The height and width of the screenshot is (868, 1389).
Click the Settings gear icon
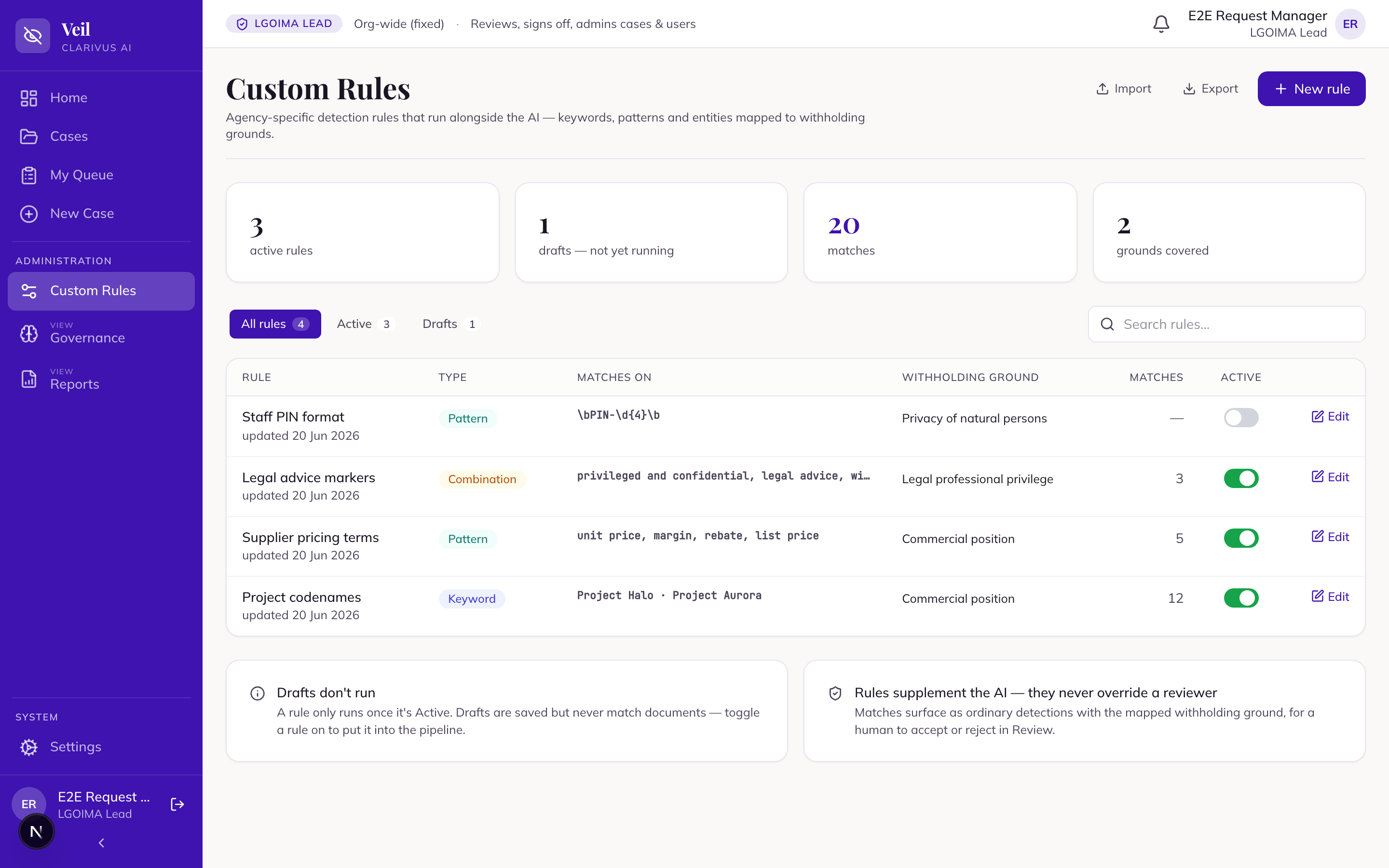pyautogui.click(x=29, y=747)
